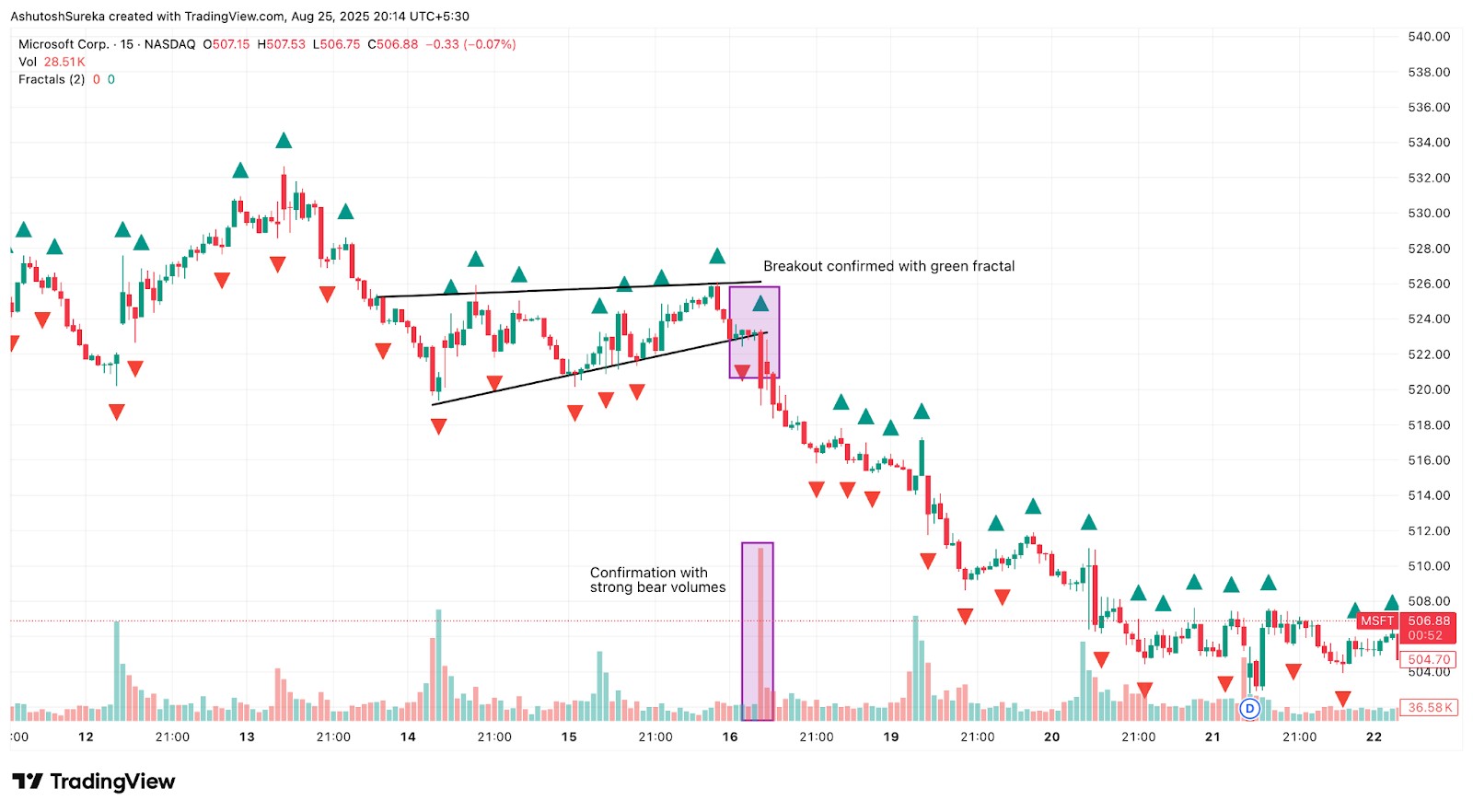Click the 540.00 price axis label
The width and height of the screenshot is (1473, 812).
1429,37
